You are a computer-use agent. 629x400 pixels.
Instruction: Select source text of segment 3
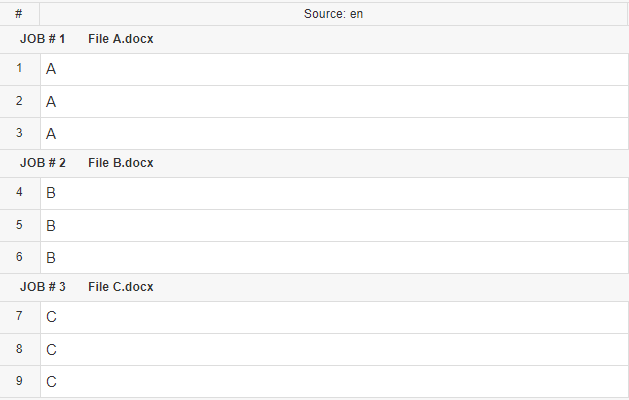pos(51,133)
